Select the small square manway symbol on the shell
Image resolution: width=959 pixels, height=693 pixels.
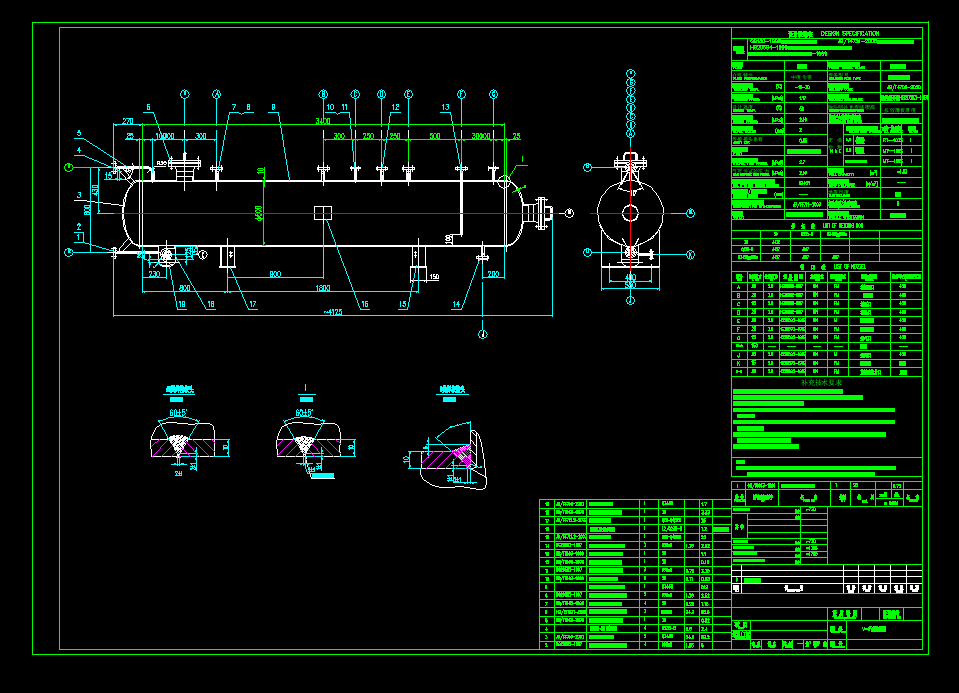(322, 211)
